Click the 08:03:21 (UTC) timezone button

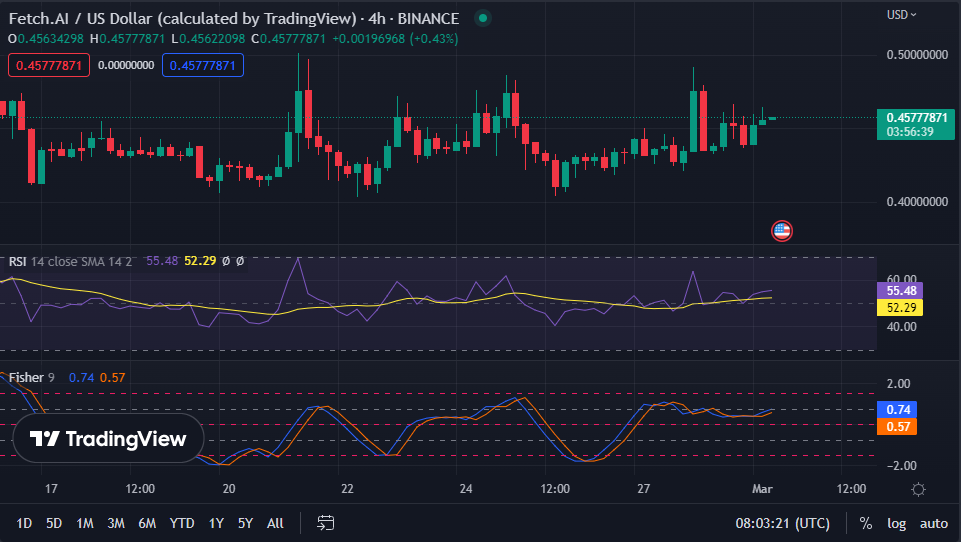(783, 524)
